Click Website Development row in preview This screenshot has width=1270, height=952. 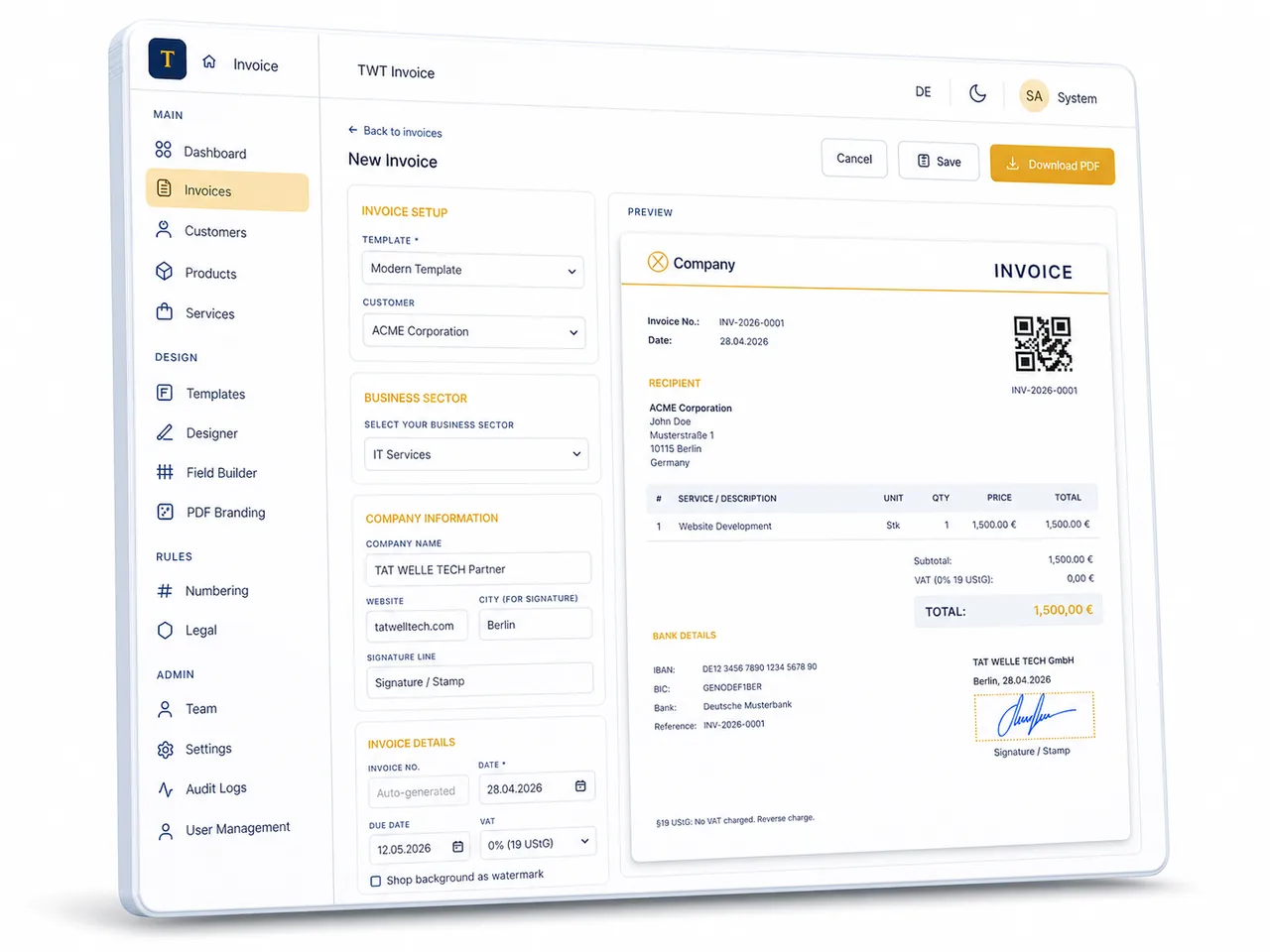tap(873, 526)
